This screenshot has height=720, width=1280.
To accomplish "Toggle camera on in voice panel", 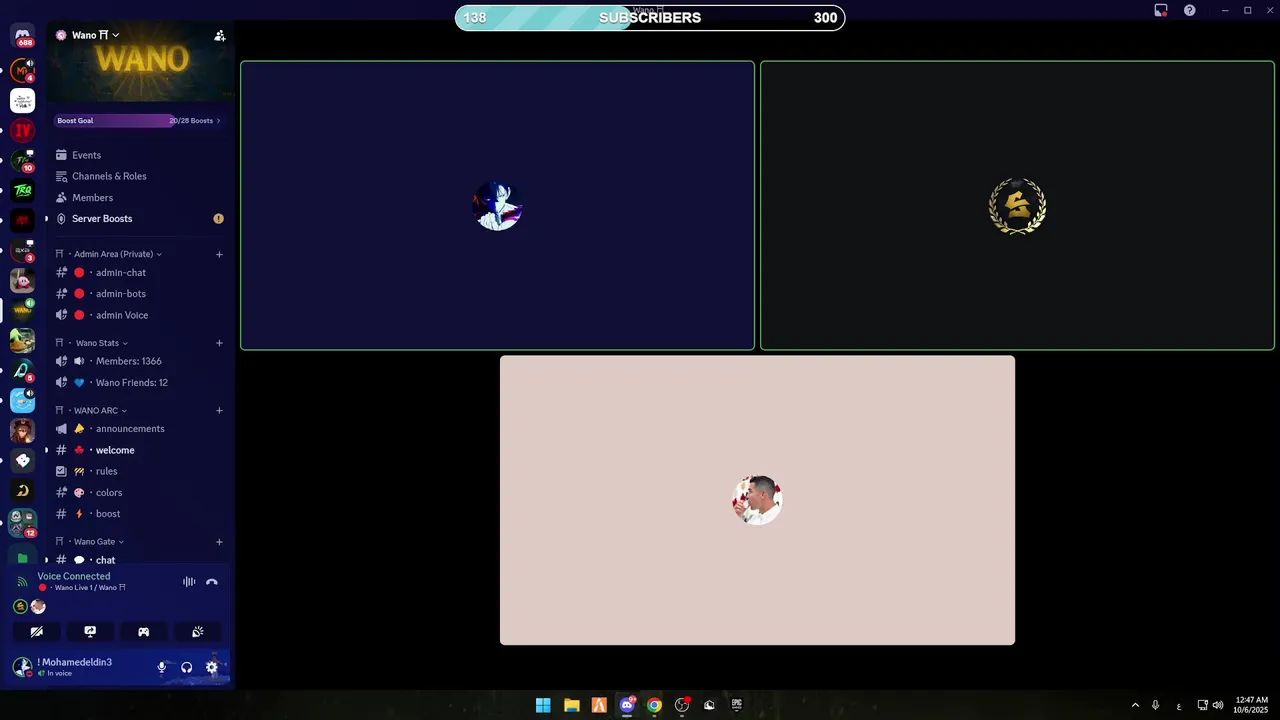I will pyautogui.click(x=37, y=632).
